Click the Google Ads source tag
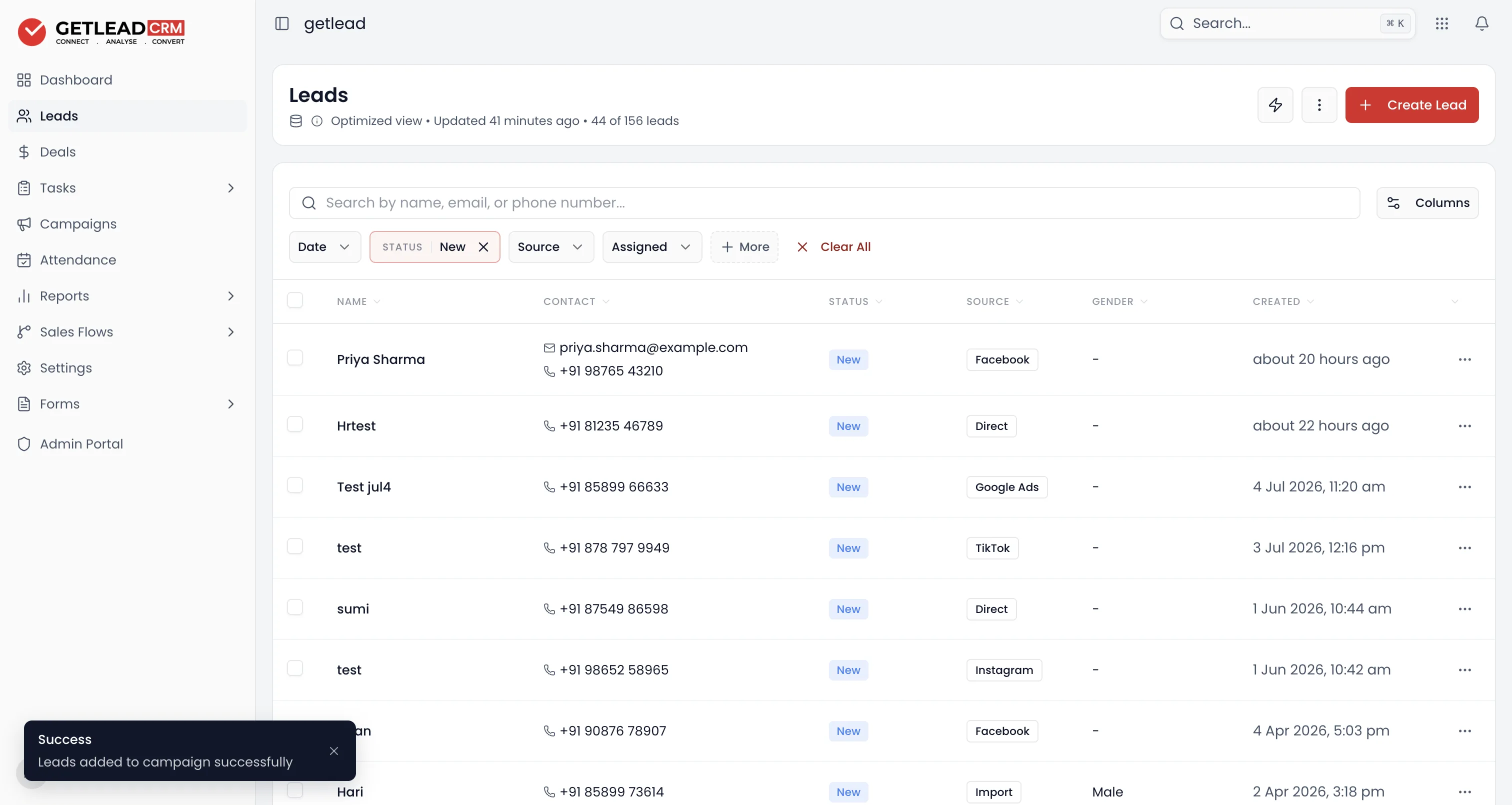This screenshot has width=1512, height=805. 1006,487
